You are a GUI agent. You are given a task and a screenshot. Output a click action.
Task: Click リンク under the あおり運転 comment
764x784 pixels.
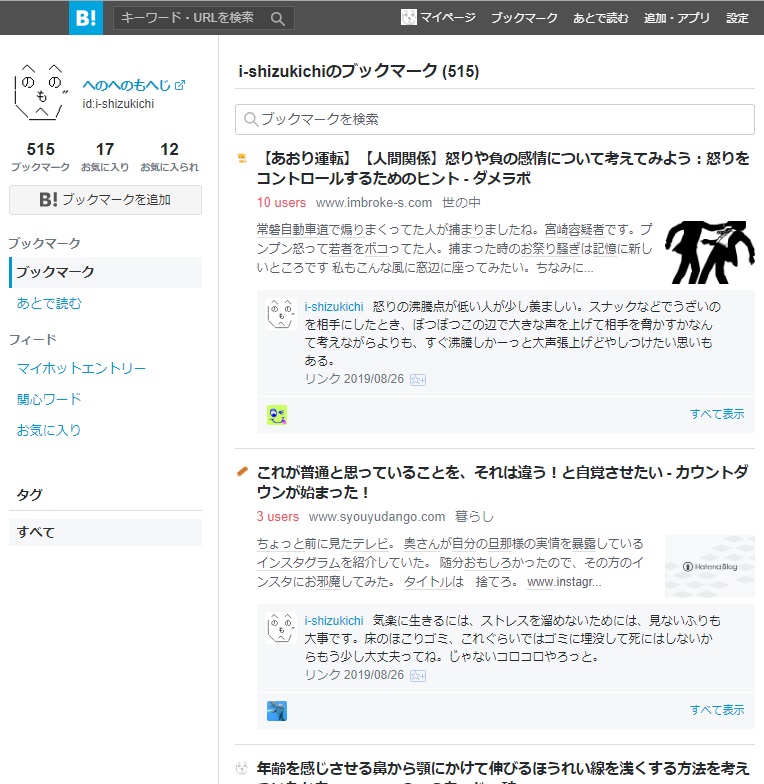(322, 379)
